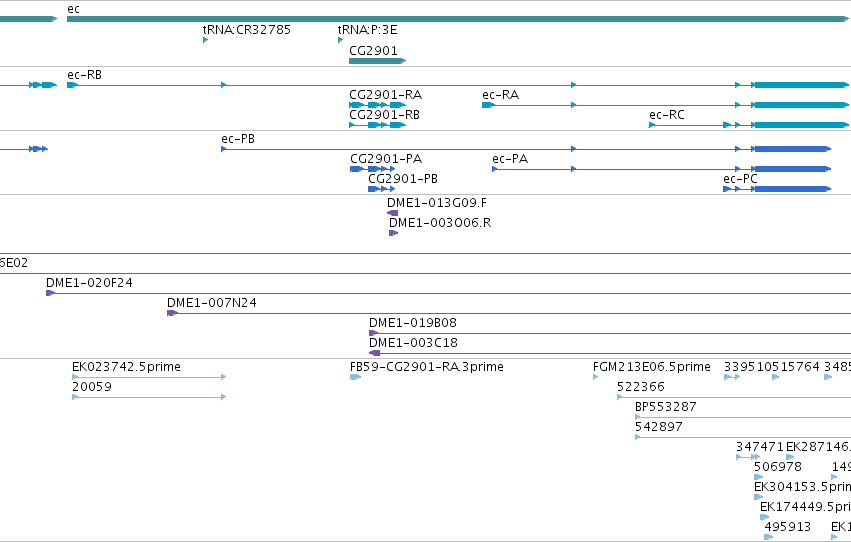Click the 347471 EST glyph
Screen dimensions: 851x542
(x=748, y=457)
